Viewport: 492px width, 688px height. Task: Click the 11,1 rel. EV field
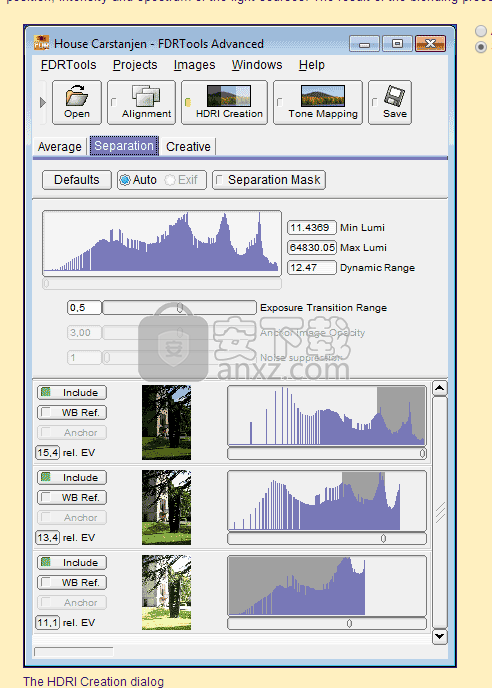(x=47, y=623)
